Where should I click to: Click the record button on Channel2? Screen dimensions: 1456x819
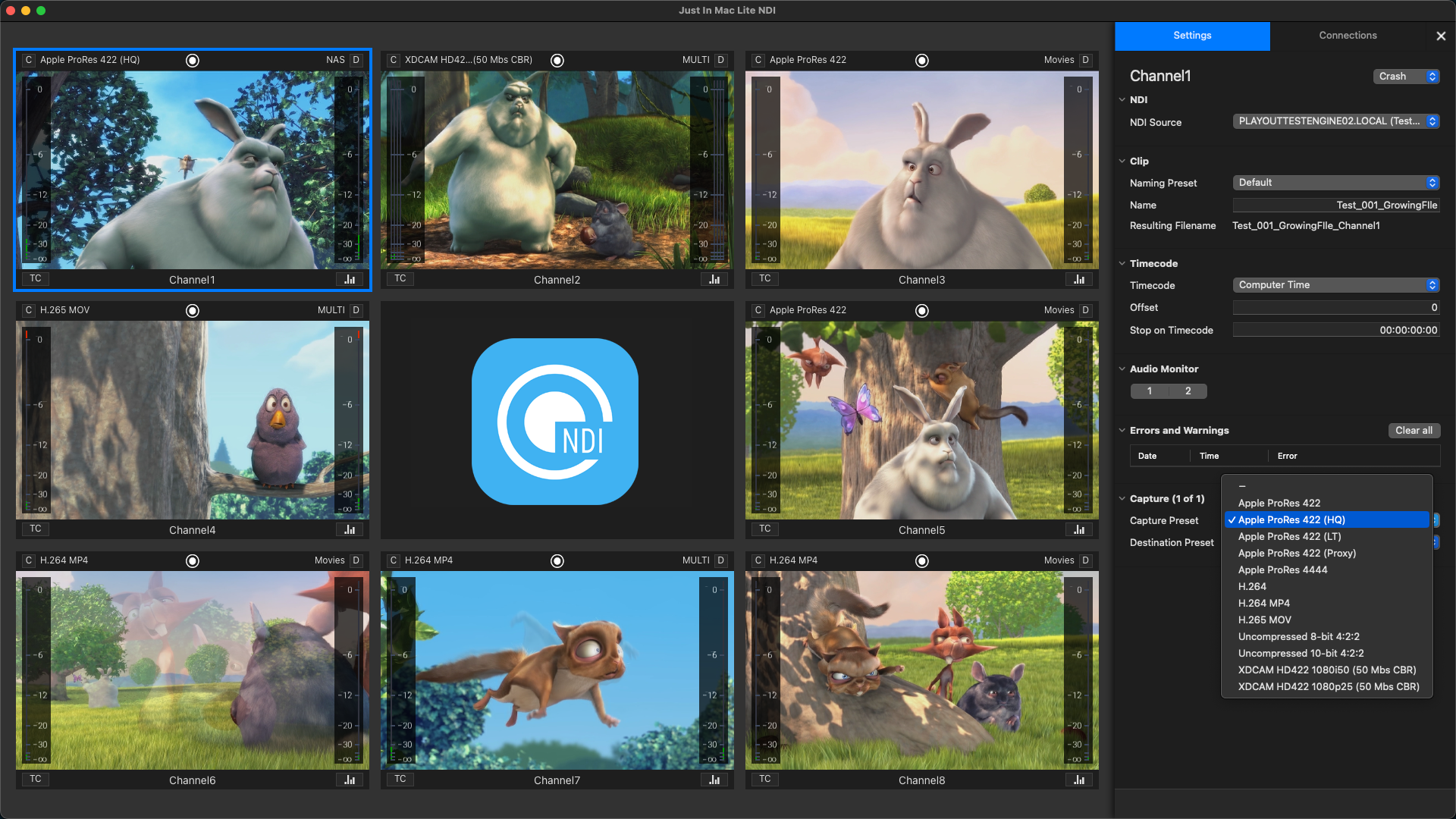pyautogui.click(x=557, y=61)
